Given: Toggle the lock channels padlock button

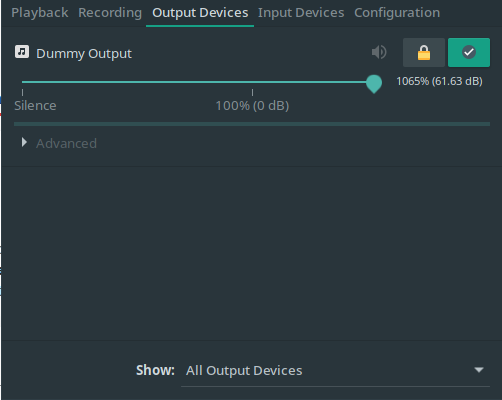Looking at the screenshot, I should [x=424, y=52].
